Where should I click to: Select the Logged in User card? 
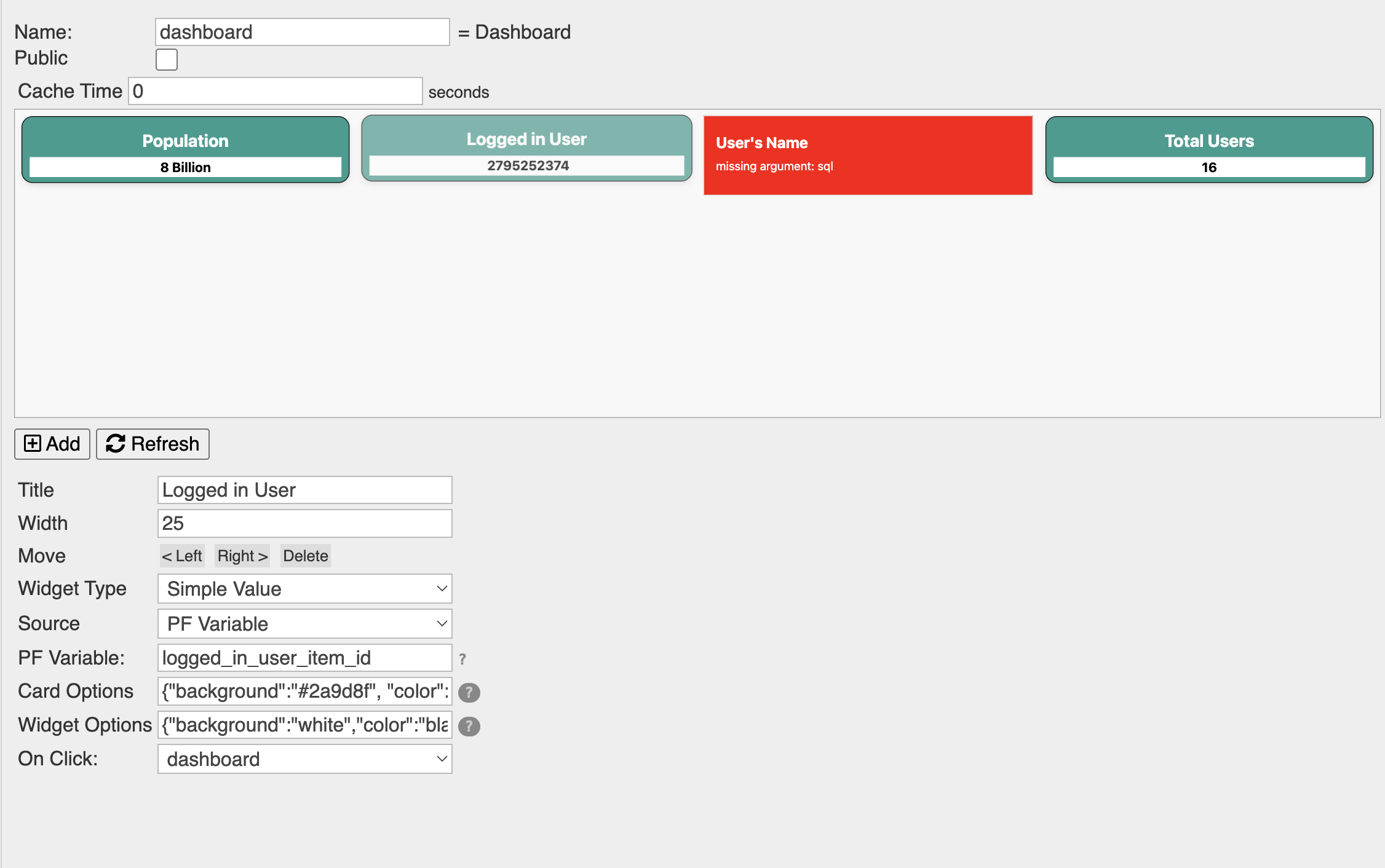pos(526,148)
